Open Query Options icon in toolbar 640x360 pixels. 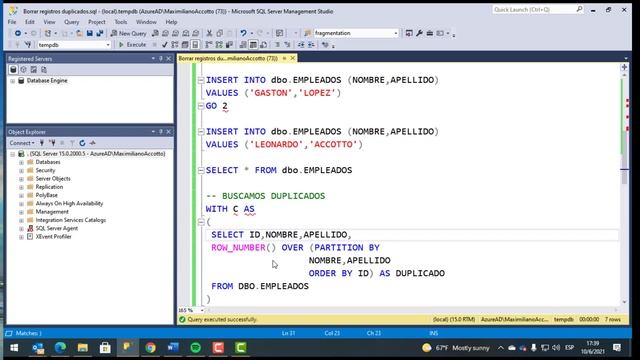(185, 45)
